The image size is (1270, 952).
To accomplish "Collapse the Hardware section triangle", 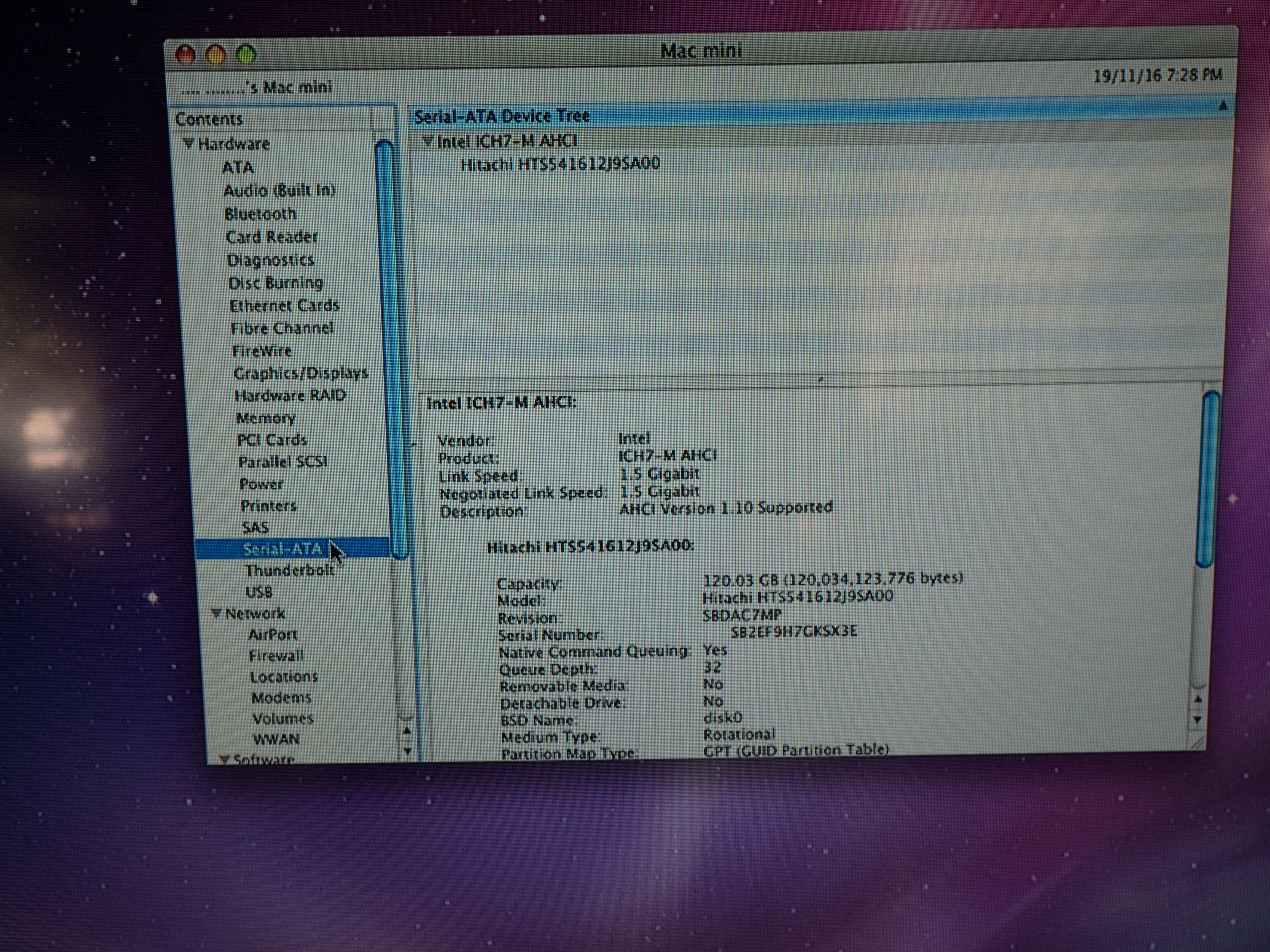I will [188, 144].
